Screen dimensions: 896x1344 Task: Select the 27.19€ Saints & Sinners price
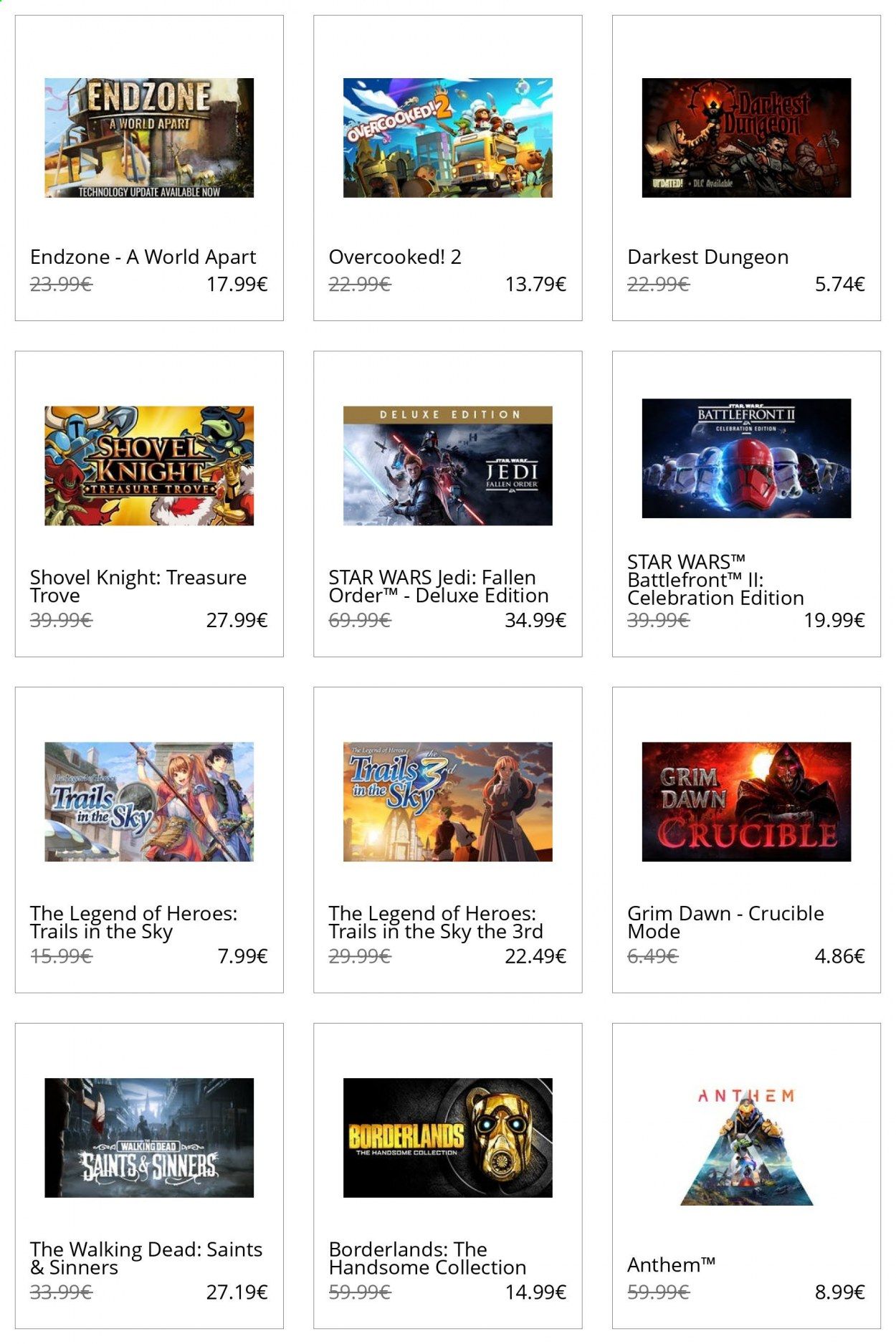(x=237, y=1292)
